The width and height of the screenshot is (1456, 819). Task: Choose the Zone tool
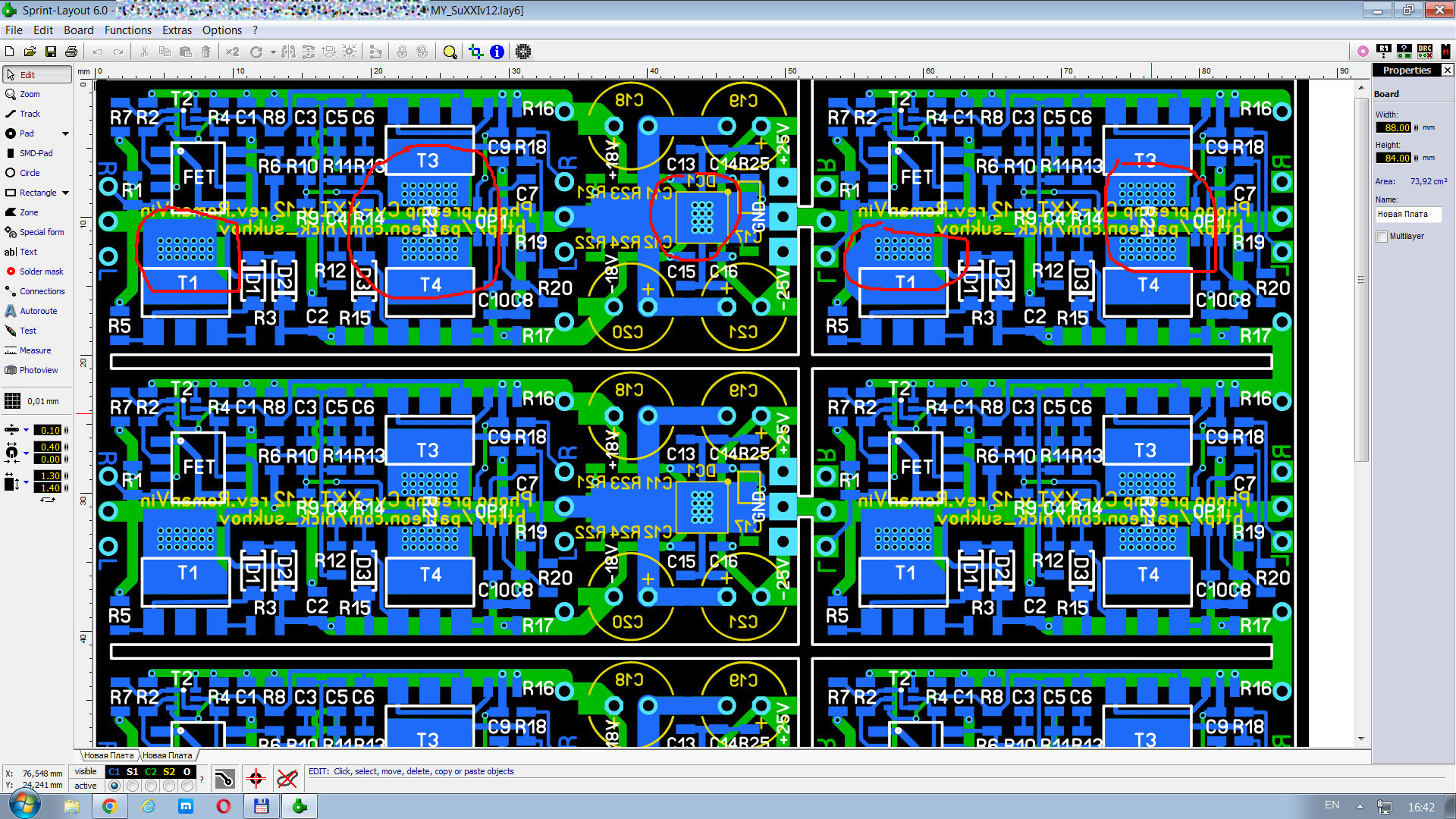pos(28,212)
